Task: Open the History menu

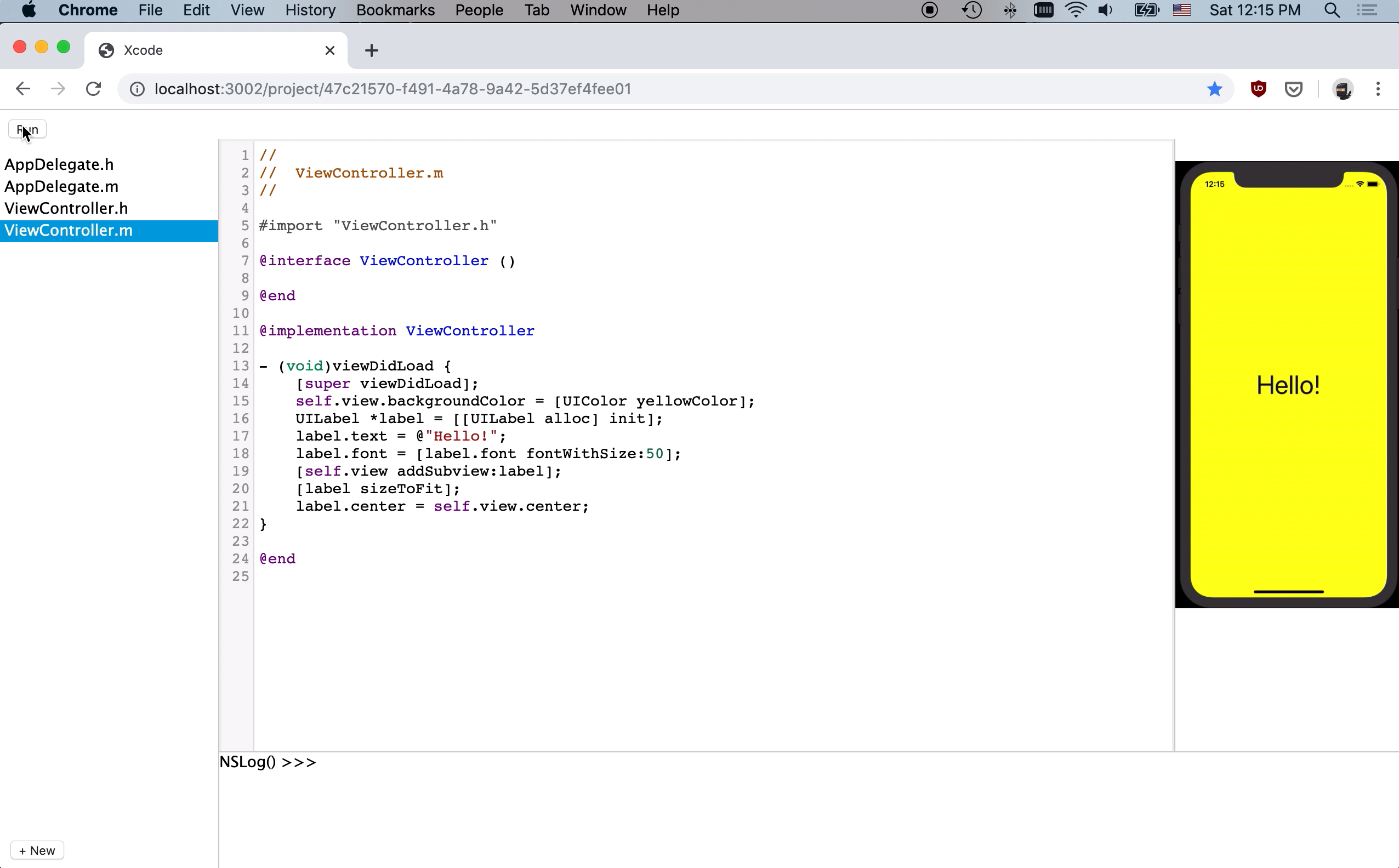Action: [x=310, y=10]
